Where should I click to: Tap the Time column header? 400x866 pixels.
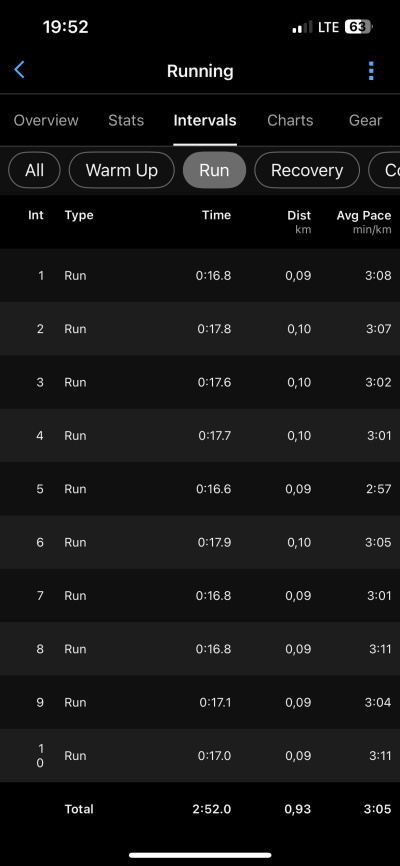[216, 215]
